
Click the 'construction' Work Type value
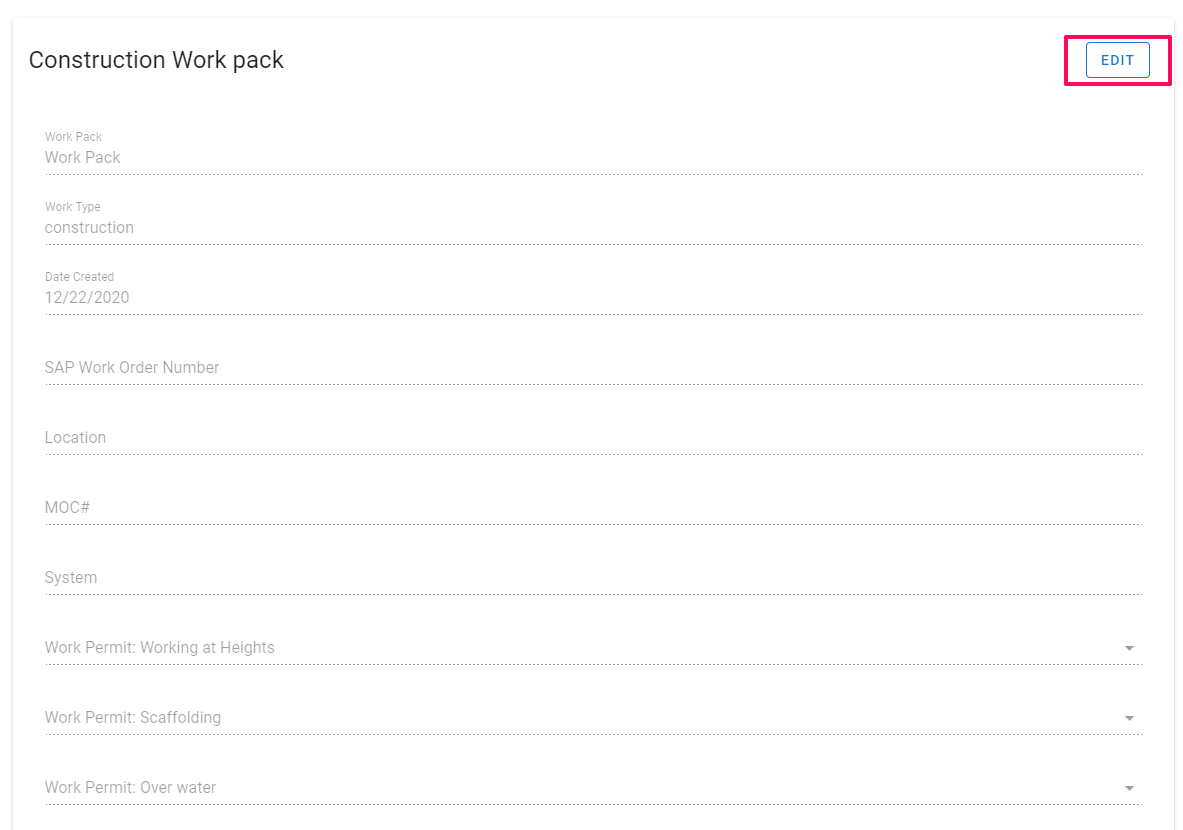tap(89, 228)
